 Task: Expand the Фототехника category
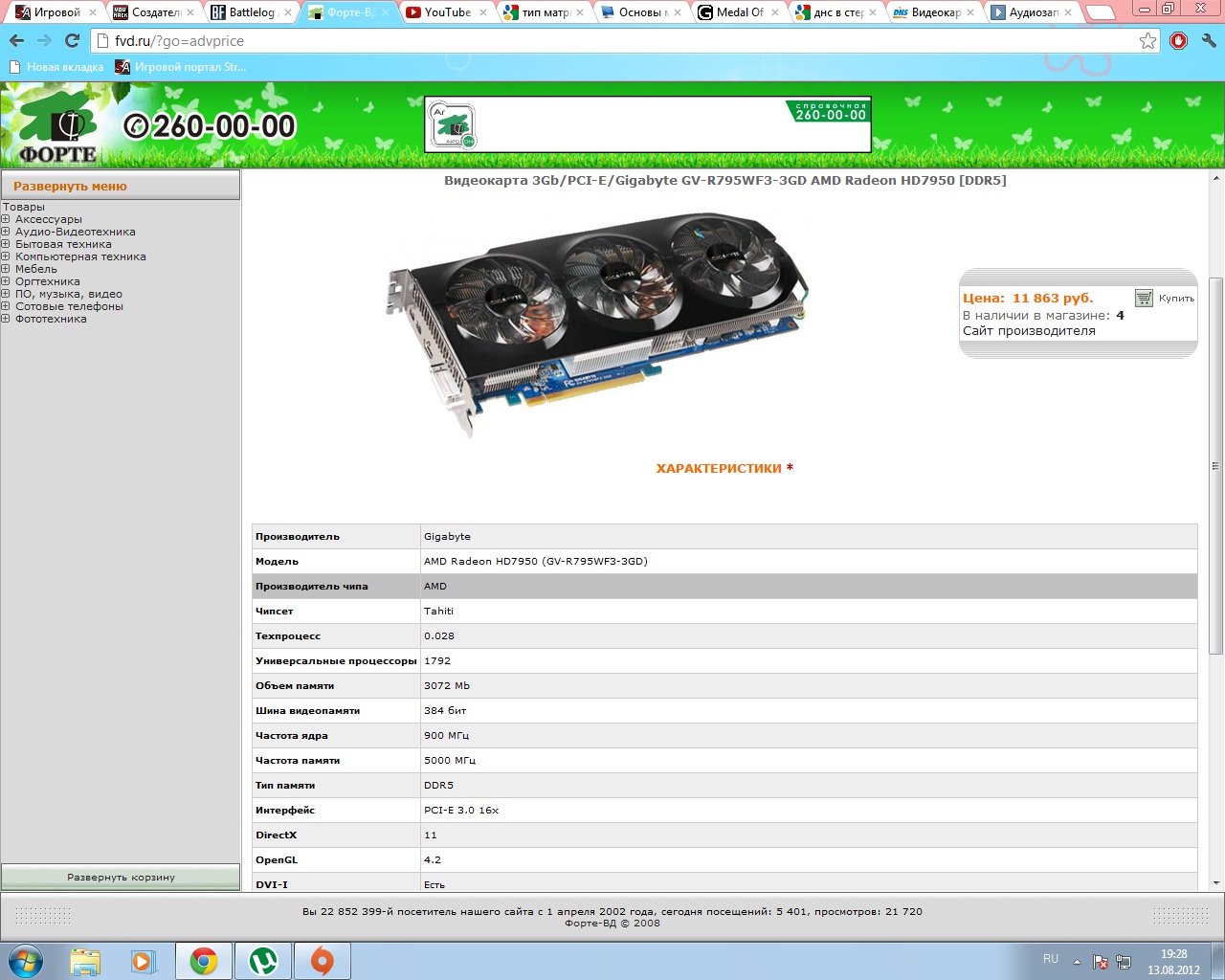tap(6, 319)
